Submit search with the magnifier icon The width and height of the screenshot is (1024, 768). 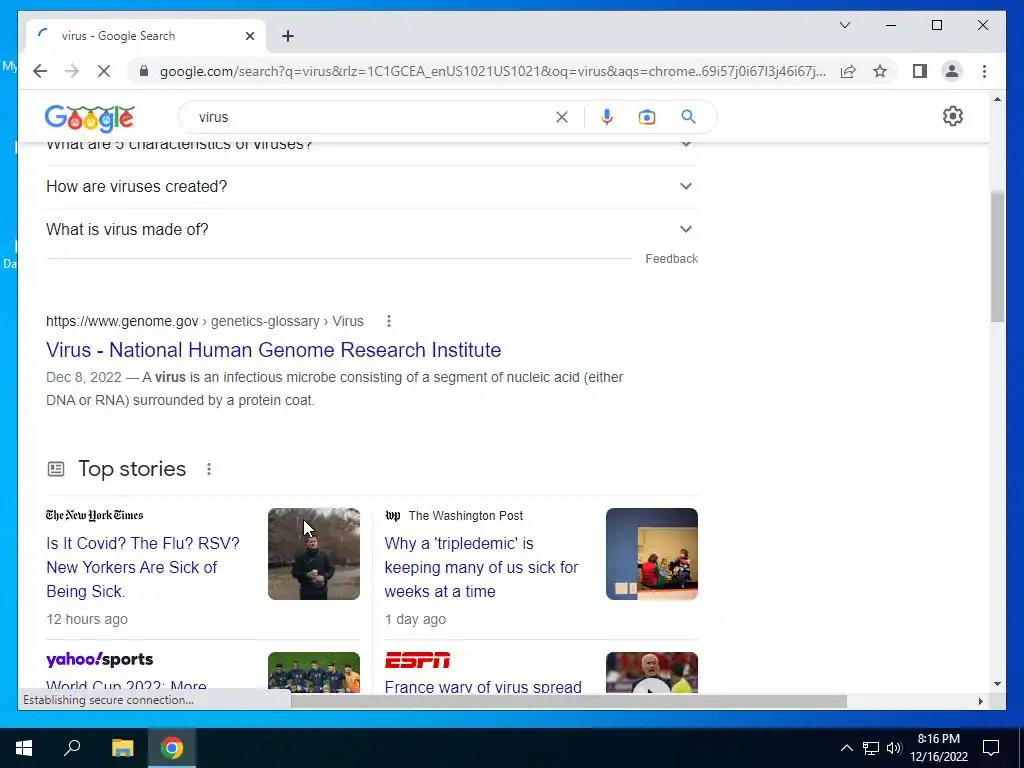coord(688,117)
